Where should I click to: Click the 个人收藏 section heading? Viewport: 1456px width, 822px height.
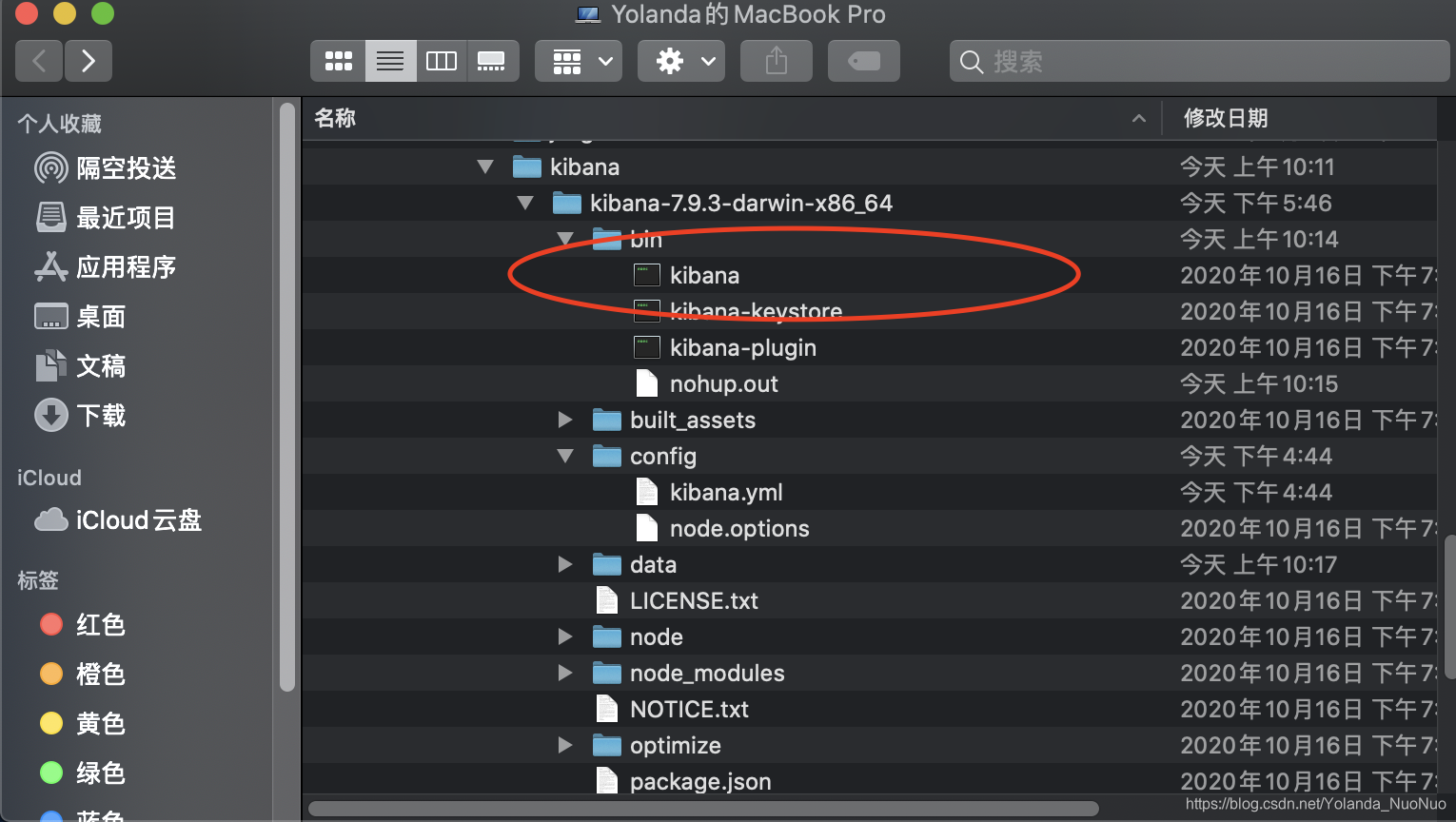pyautogui.click(x=59, y=124)
